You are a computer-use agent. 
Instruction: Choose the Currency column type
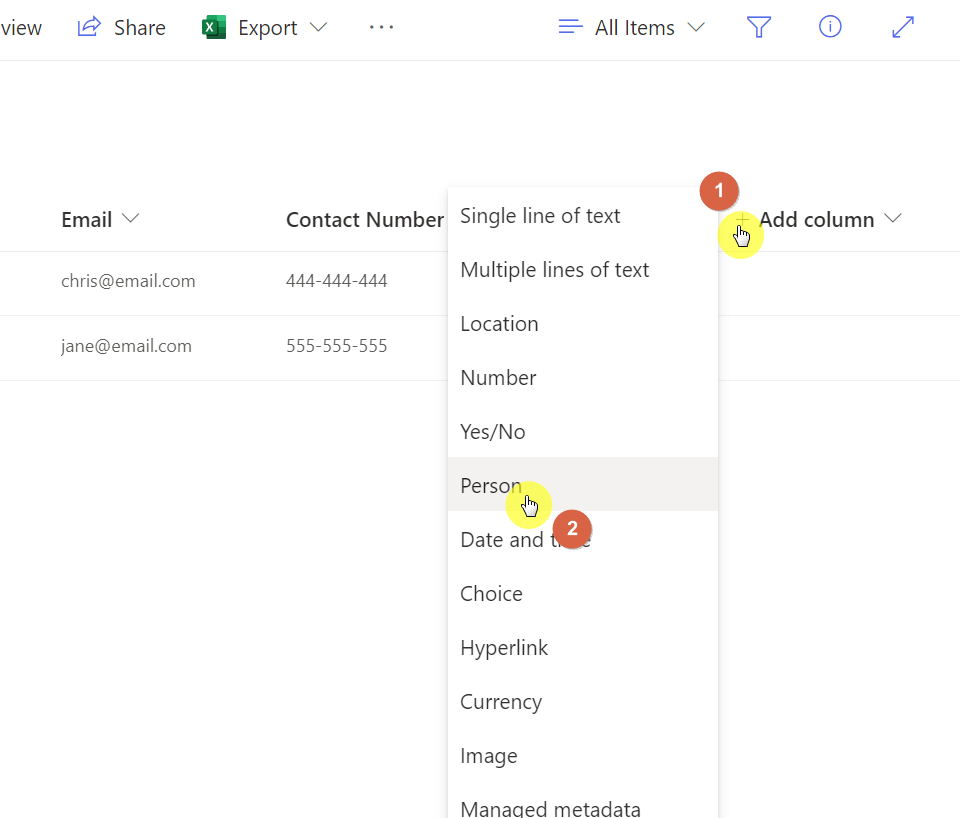point(583,701)
